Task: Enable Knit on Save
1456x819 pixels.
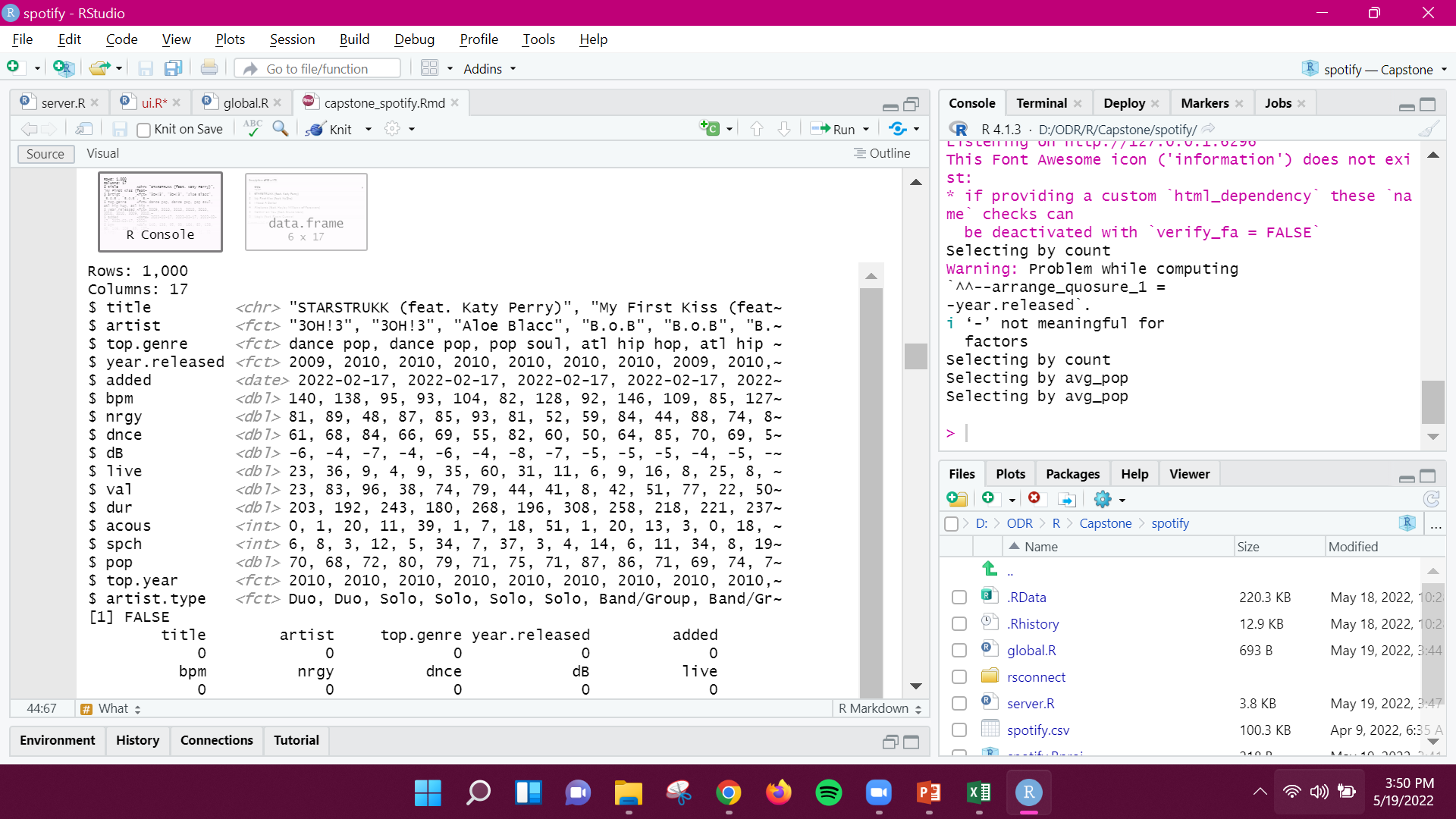Action: (143, 130)
